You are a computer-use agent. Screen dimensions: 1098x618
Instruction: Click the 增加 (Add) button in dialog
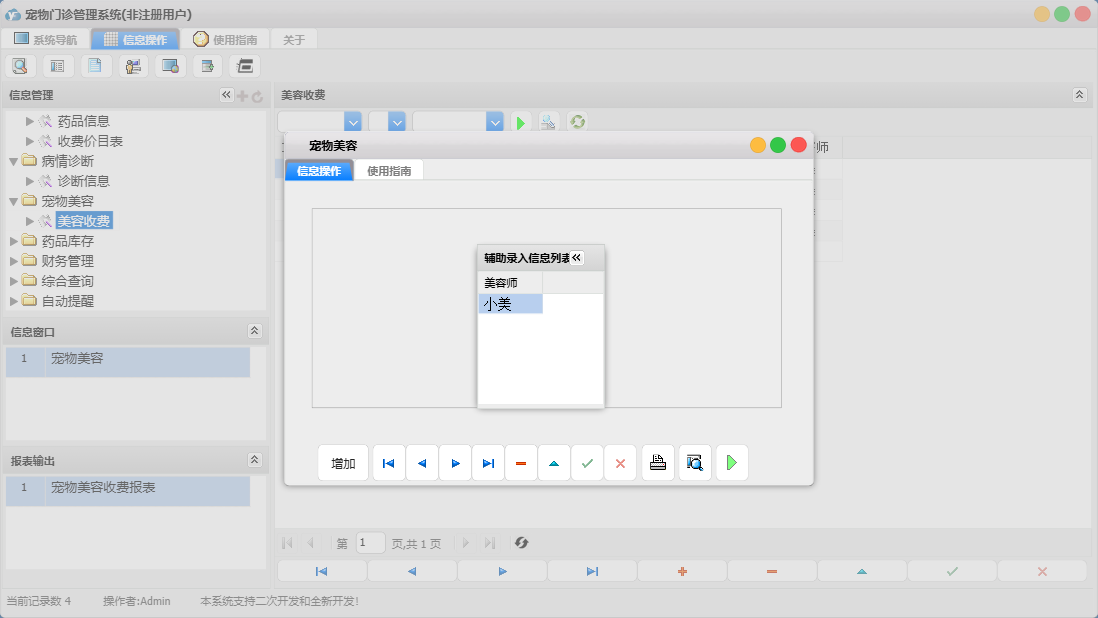(x=343, y=463)
